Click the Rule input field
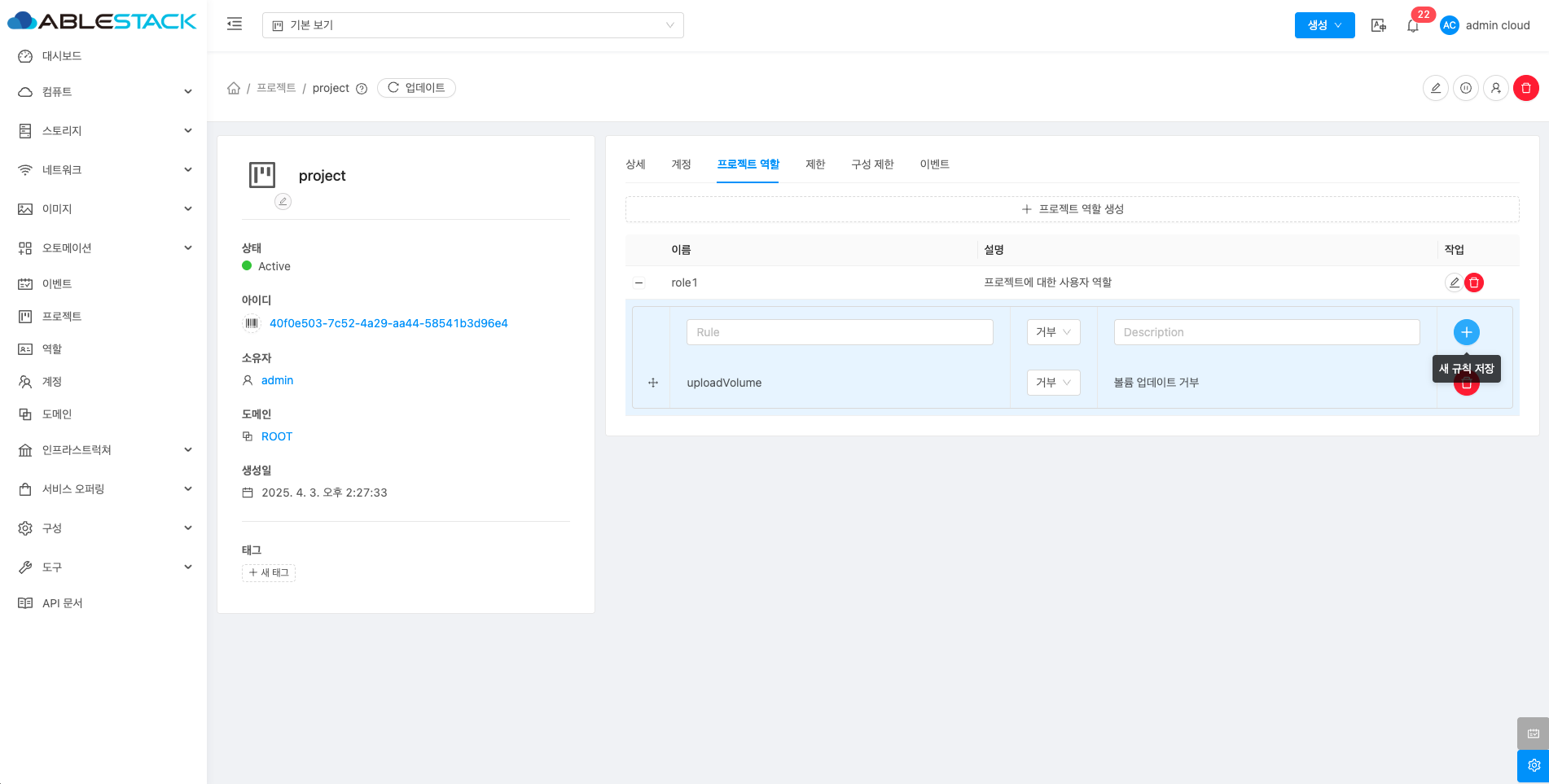The height and width of the screenshot is (784, 1549). pyautogui.click(x=839, y=332)
